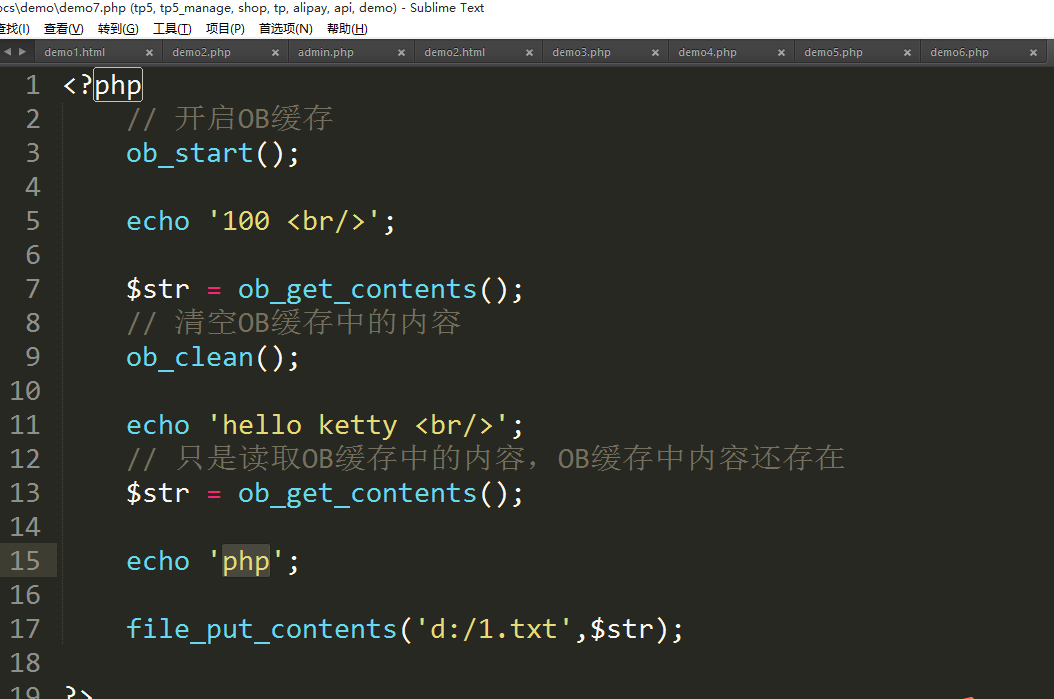Close the demo1.html tab
This screenshot has height=699, width=1054.
coord(150,53)
